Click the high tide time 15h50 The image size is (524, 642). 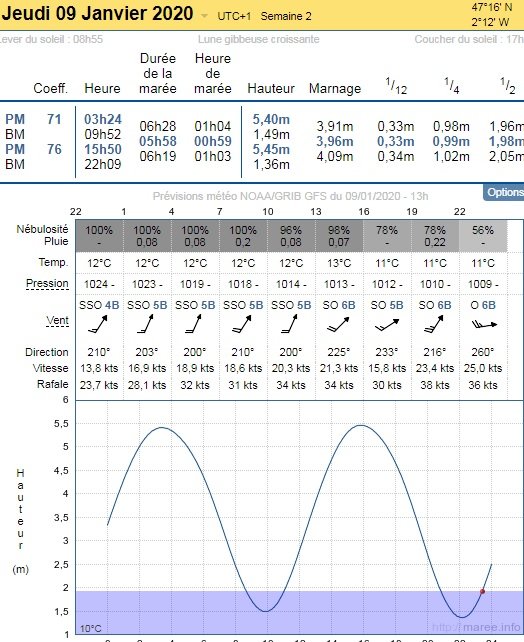[x=103, y=149]
